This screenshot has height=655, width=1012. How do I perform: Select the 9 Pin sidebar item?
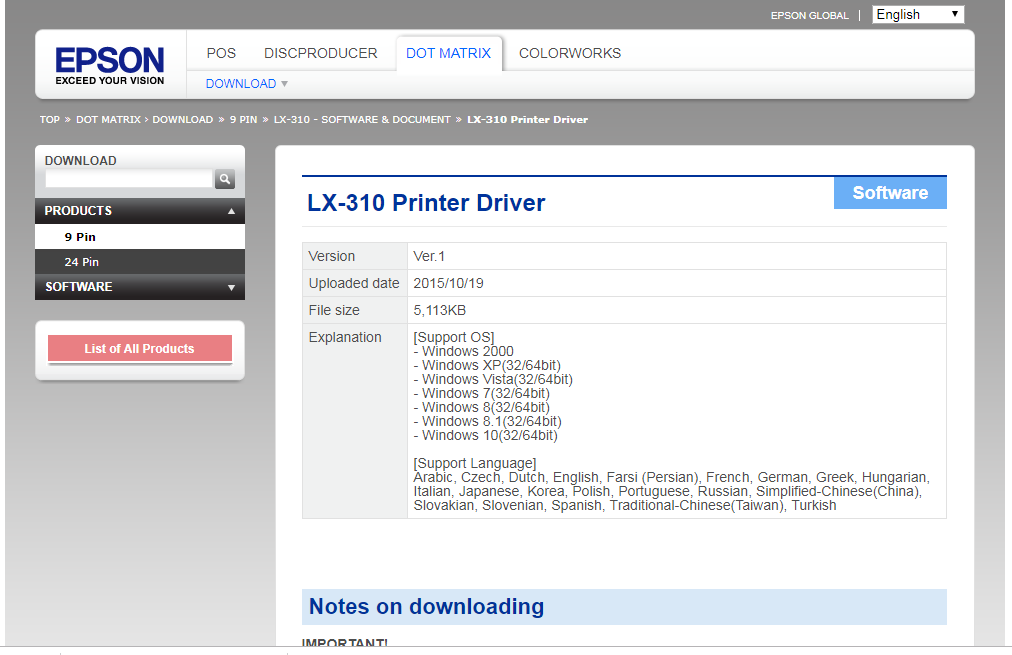(140, 237)
